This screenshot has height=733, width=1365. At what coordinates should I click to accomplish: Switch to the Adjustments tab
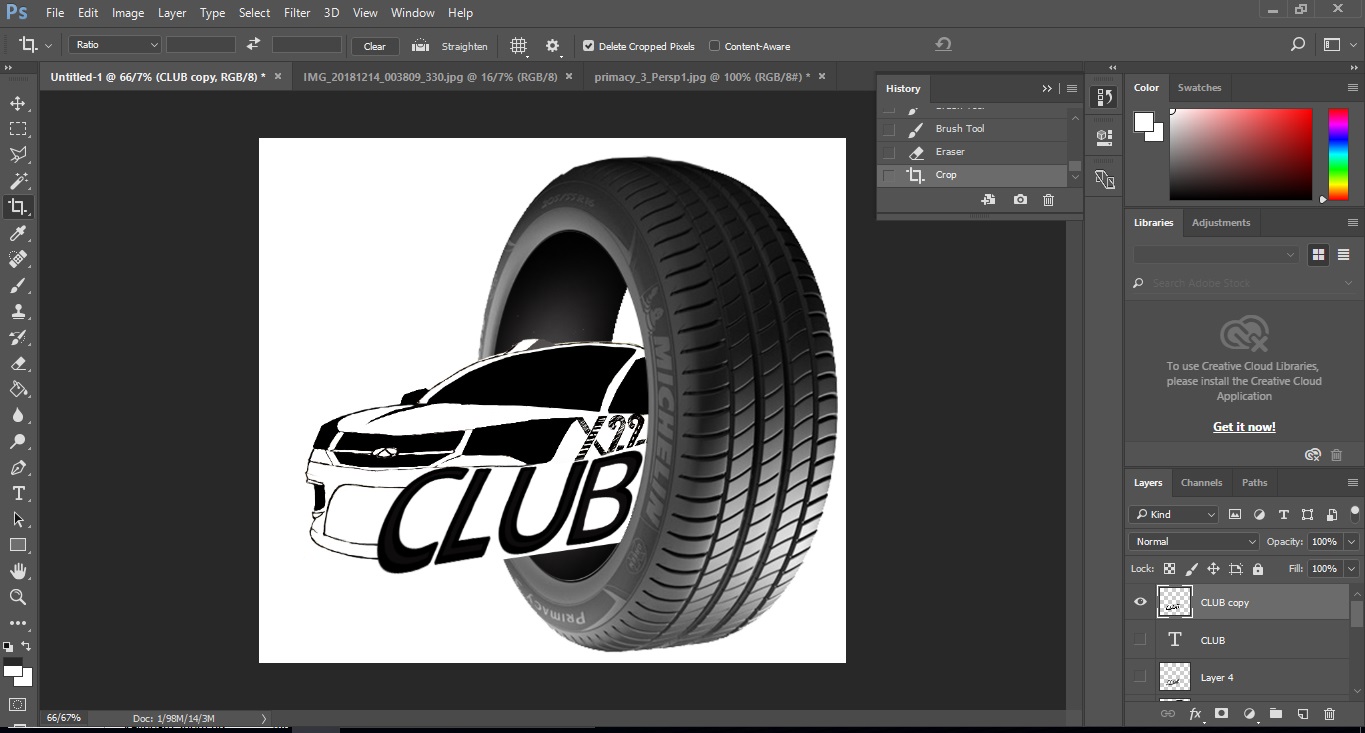[x=1221, y=222]
